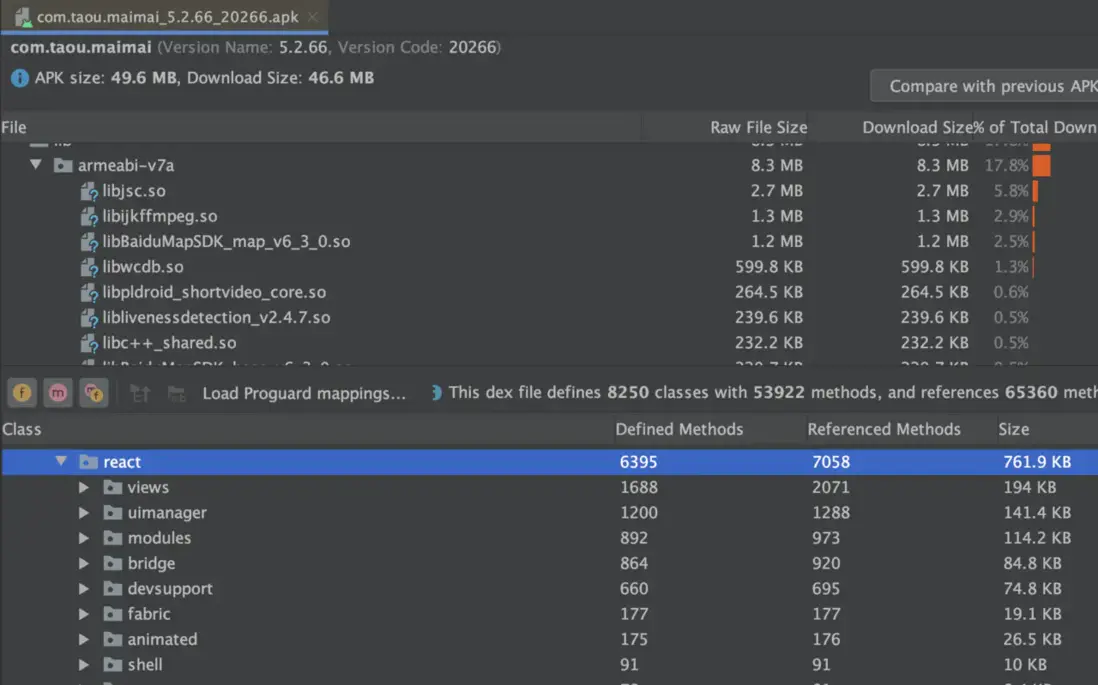
Task: Click the libijkffmpeg.so file icon
Action: pyautogui.click(x=89, y=216)
